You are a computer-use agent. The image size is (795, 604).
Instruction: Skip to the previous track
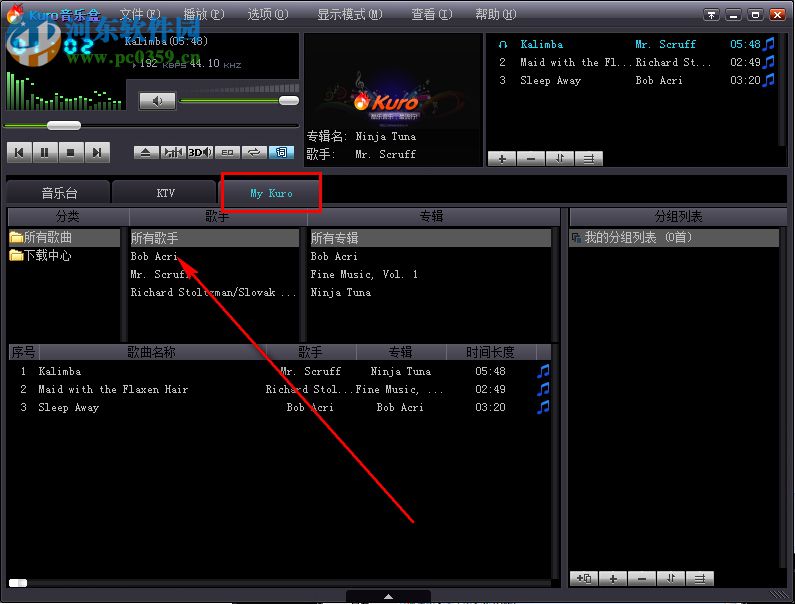[x=19, y=153]
